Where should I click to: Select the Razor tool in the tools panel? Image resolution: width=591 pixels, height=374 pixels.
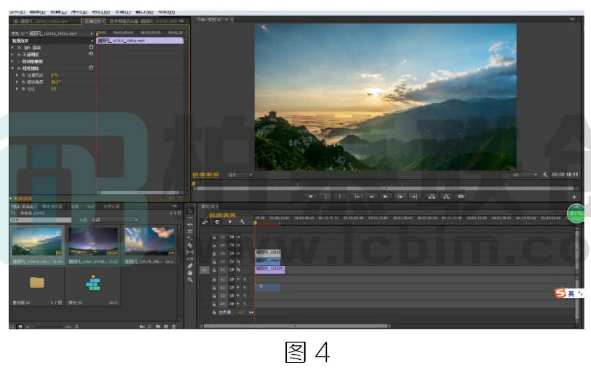point(190,245)
